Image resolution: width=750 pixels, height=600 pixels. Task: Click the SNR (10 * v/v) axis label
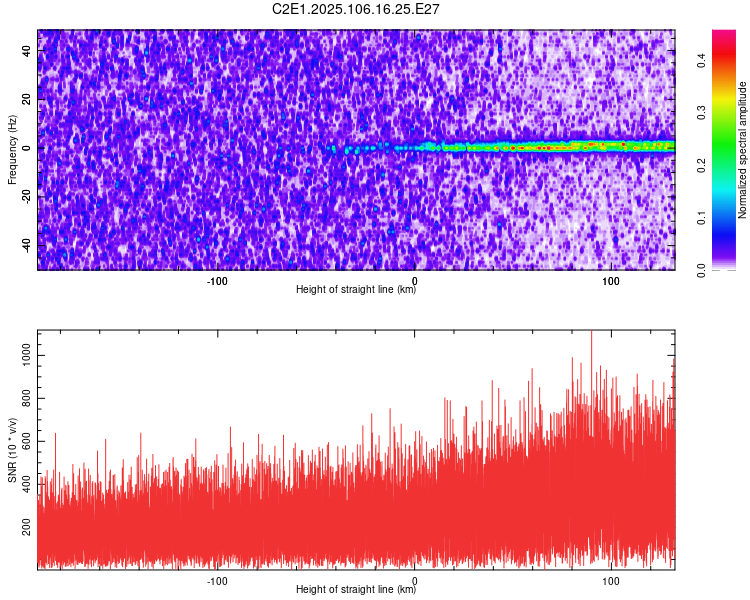[x=12, y=450]
